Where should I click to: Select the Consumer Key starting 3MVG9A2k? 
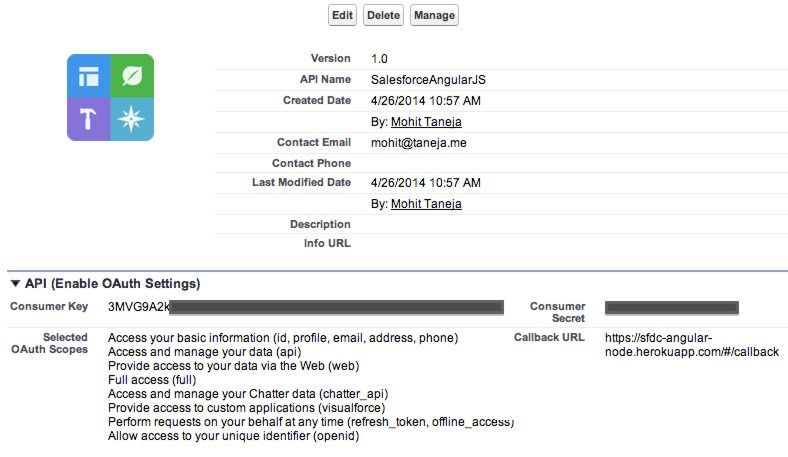(306, 307)
